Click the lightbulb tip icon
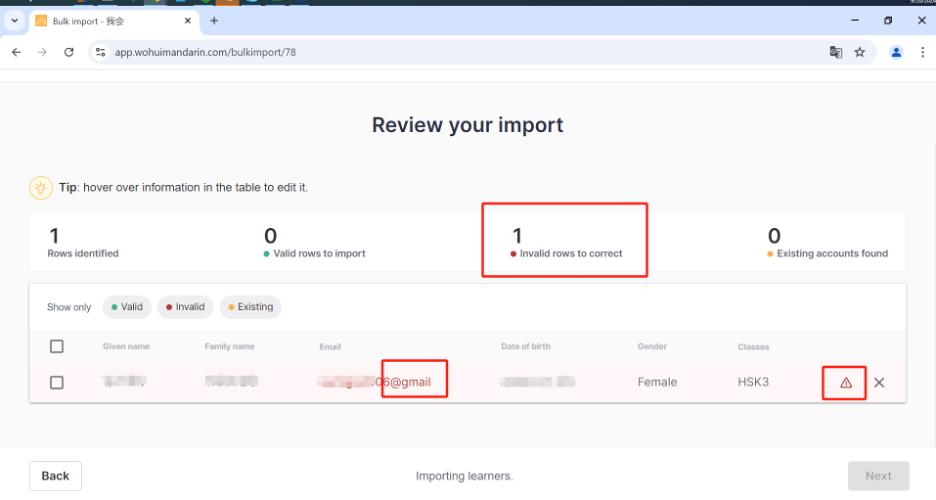Image resolution: width=936 pixels, height=500 pixels. (40, 187)
